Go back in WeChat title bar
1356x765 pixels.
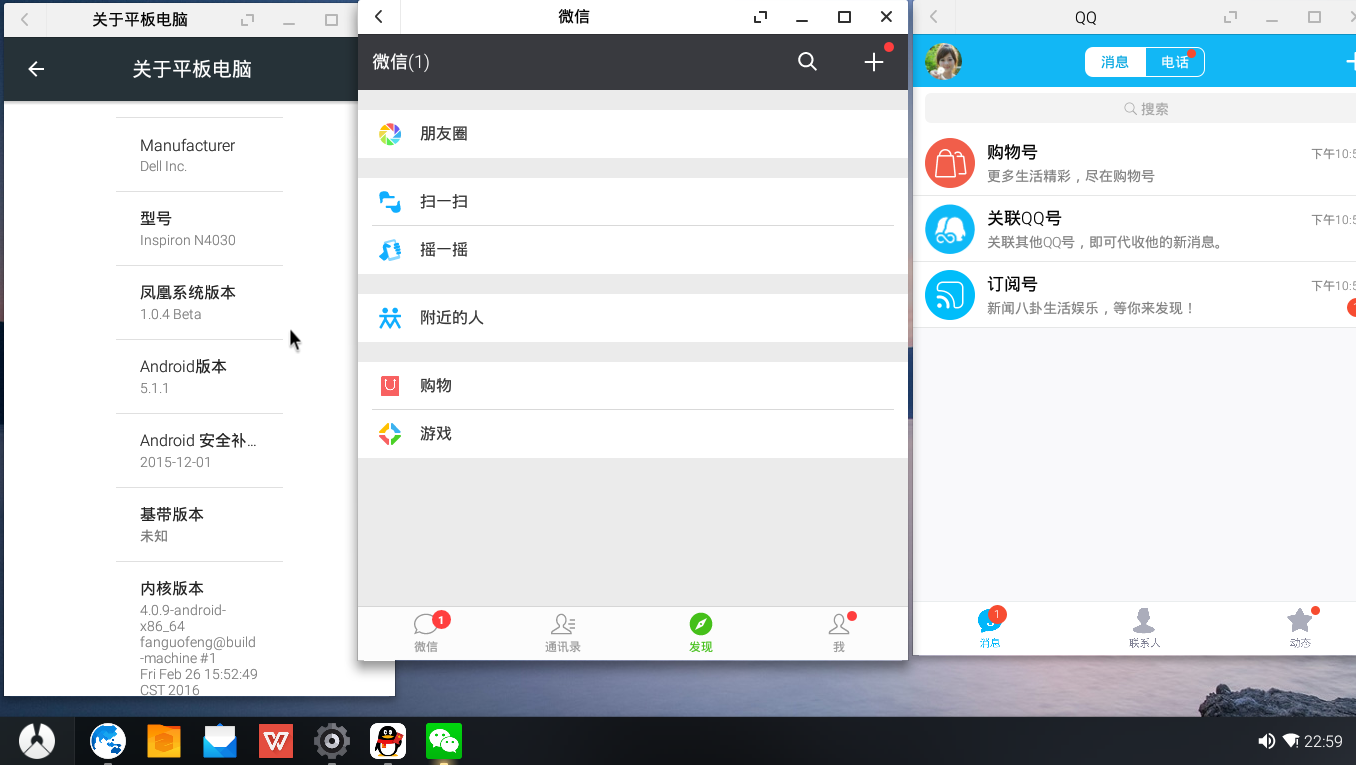point(379,17)
